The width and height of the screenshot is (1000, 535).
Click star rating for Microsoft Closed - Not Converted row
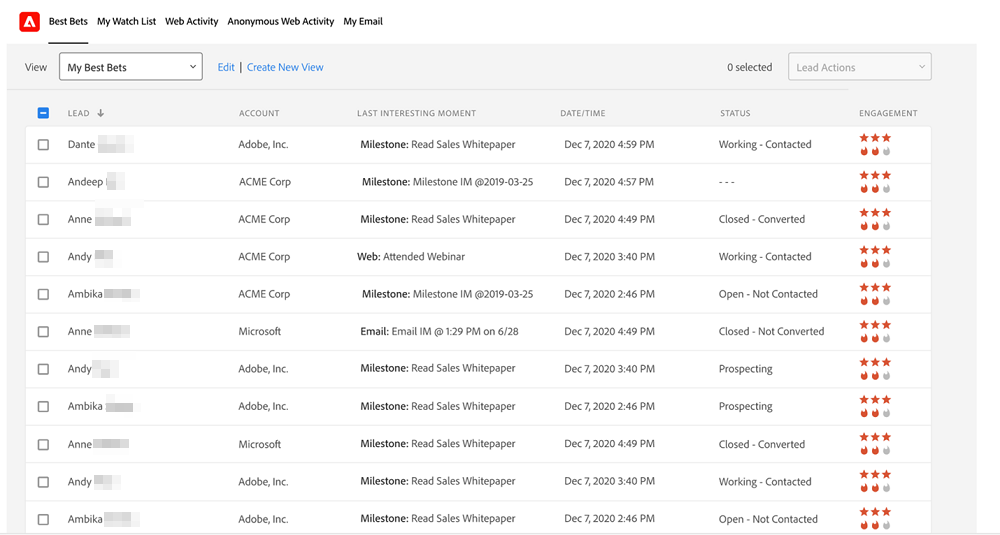[875, 325]
